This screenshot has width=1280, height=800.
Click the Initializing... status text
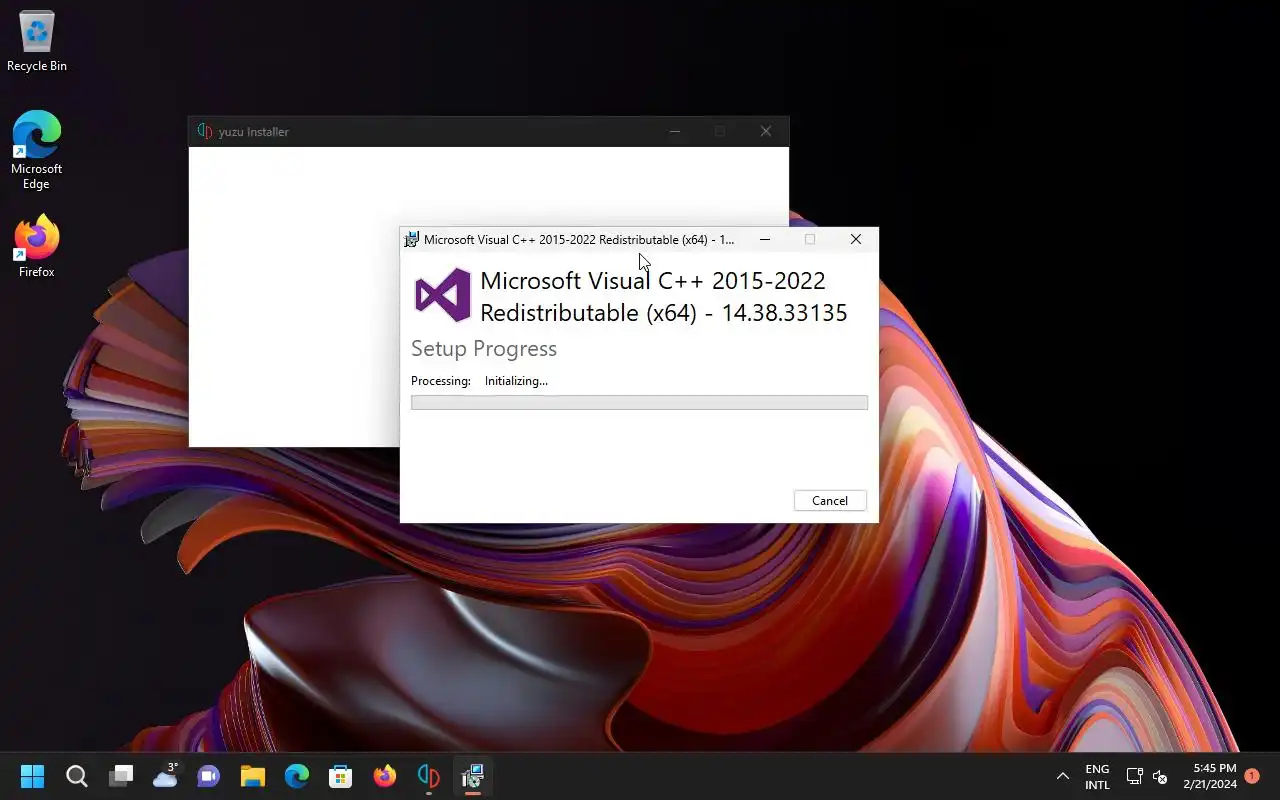pos(516,381)
